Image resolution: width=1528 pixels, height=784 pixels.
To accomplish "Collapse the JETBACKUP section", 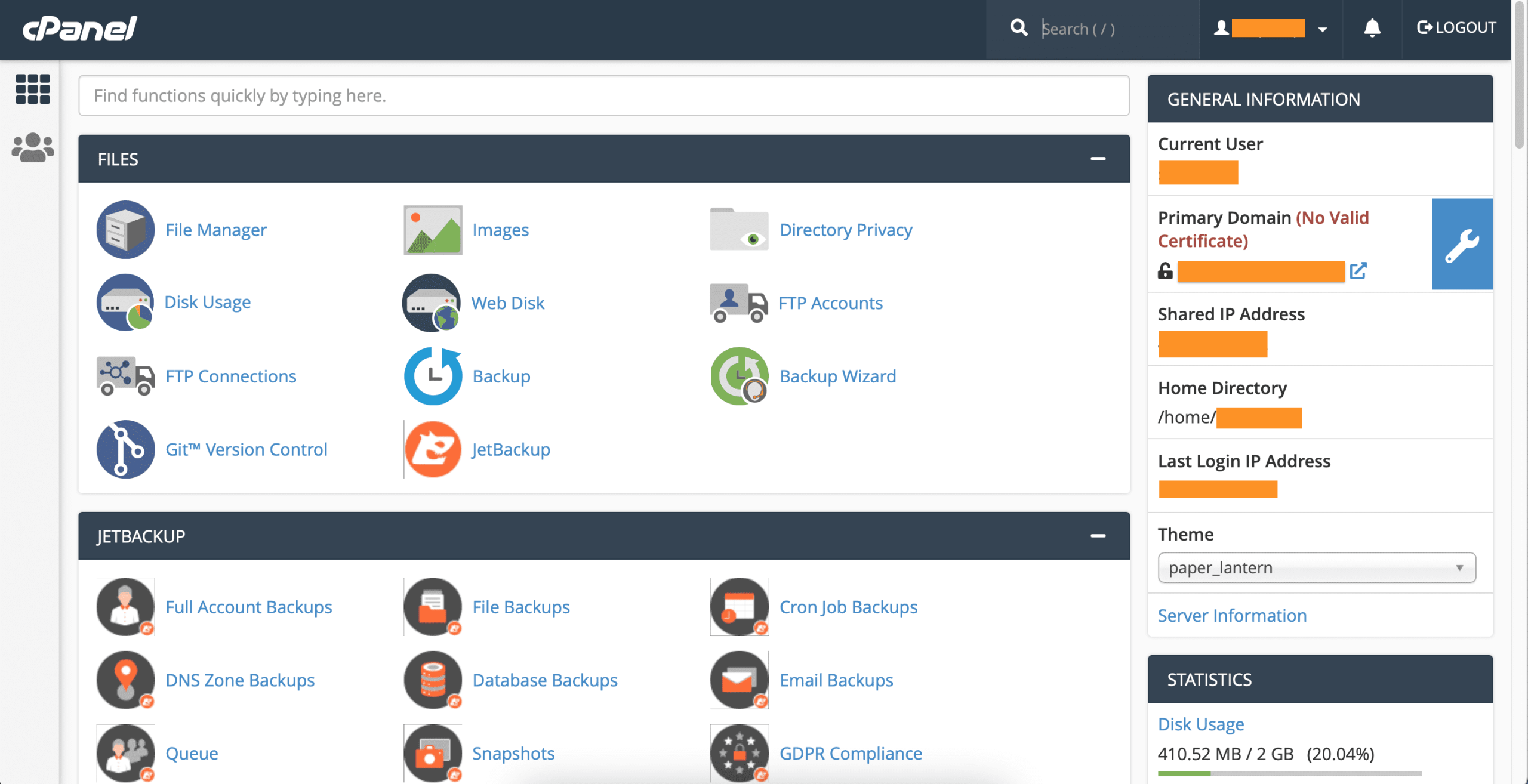I will (1098, 536).
